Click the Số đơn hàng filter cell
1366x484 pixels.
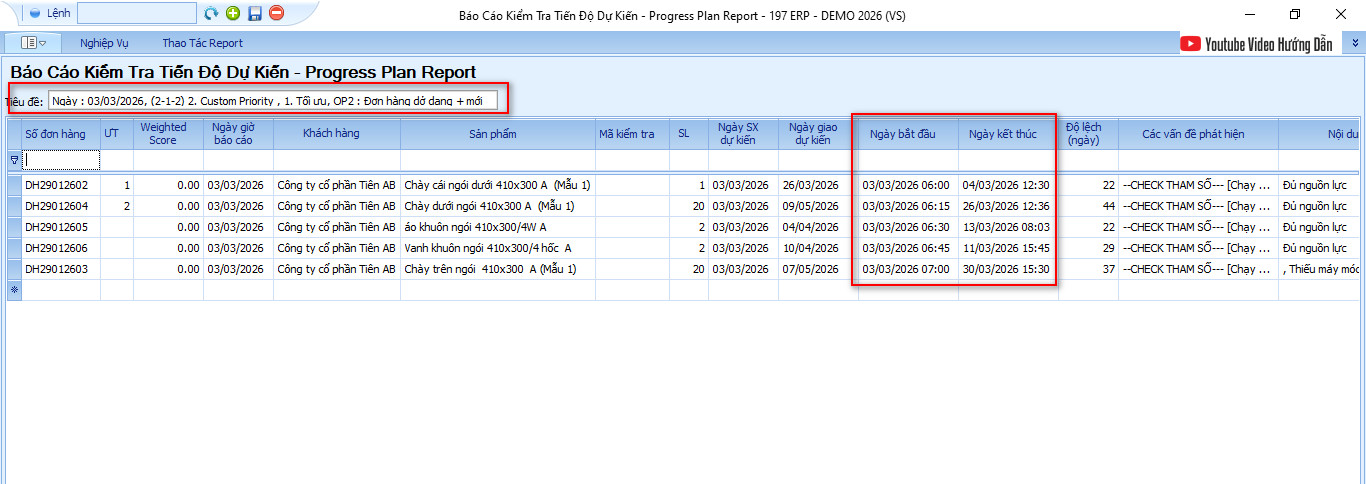tap(61, 160)
